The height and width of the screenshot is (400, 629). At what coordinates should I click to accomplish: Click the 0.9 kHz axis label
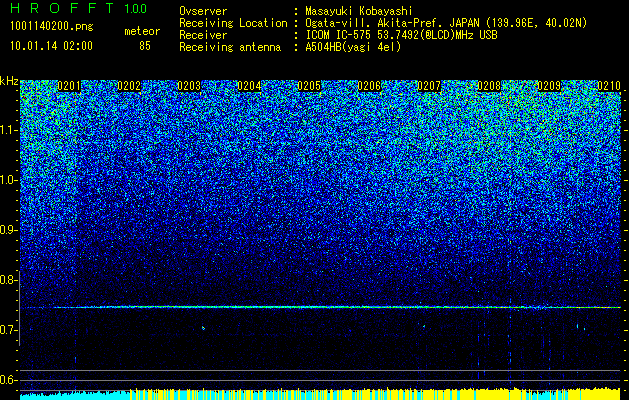click(9, 230)
